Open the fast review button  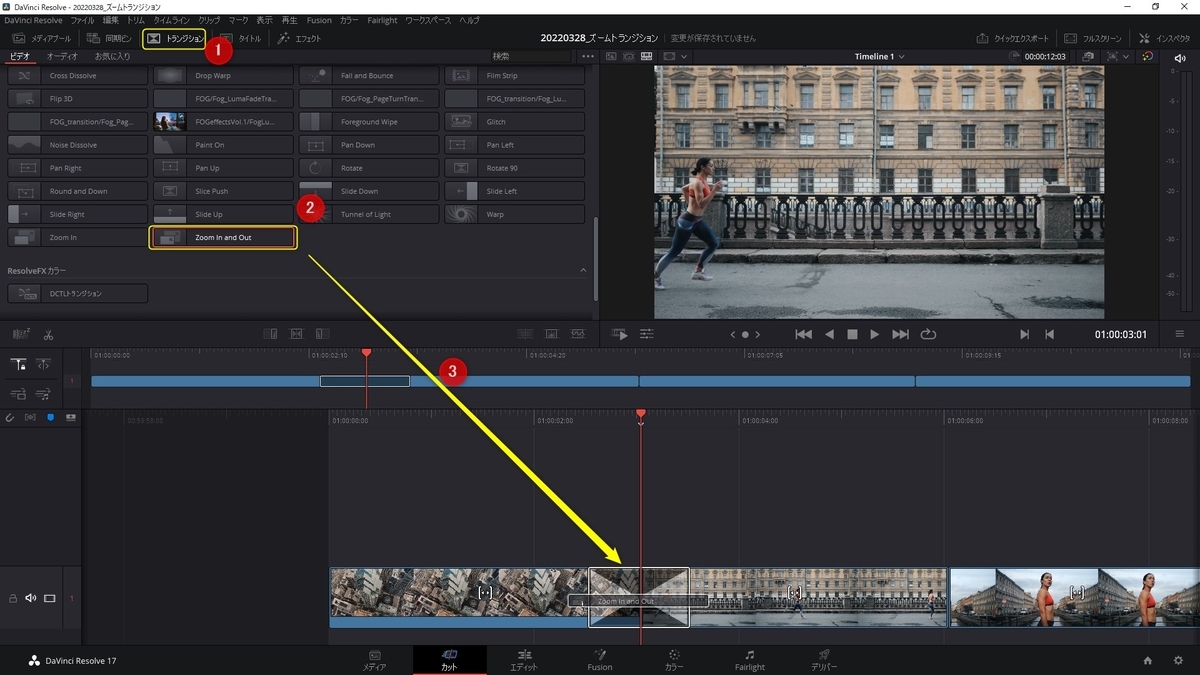coord(620,334)
